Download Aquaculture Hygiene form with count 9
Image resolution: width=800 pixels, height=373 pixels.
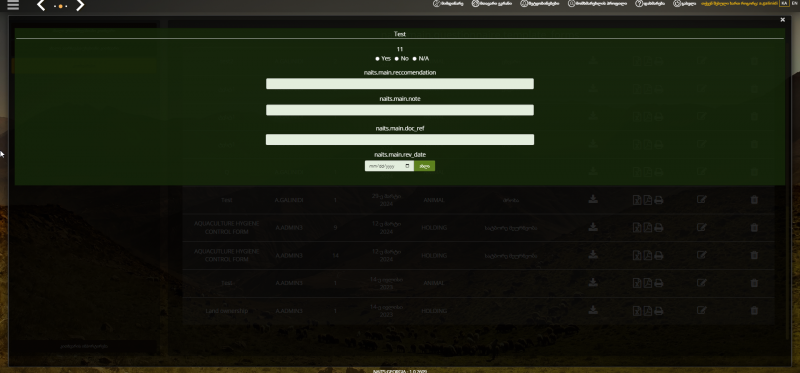[593, 227]
